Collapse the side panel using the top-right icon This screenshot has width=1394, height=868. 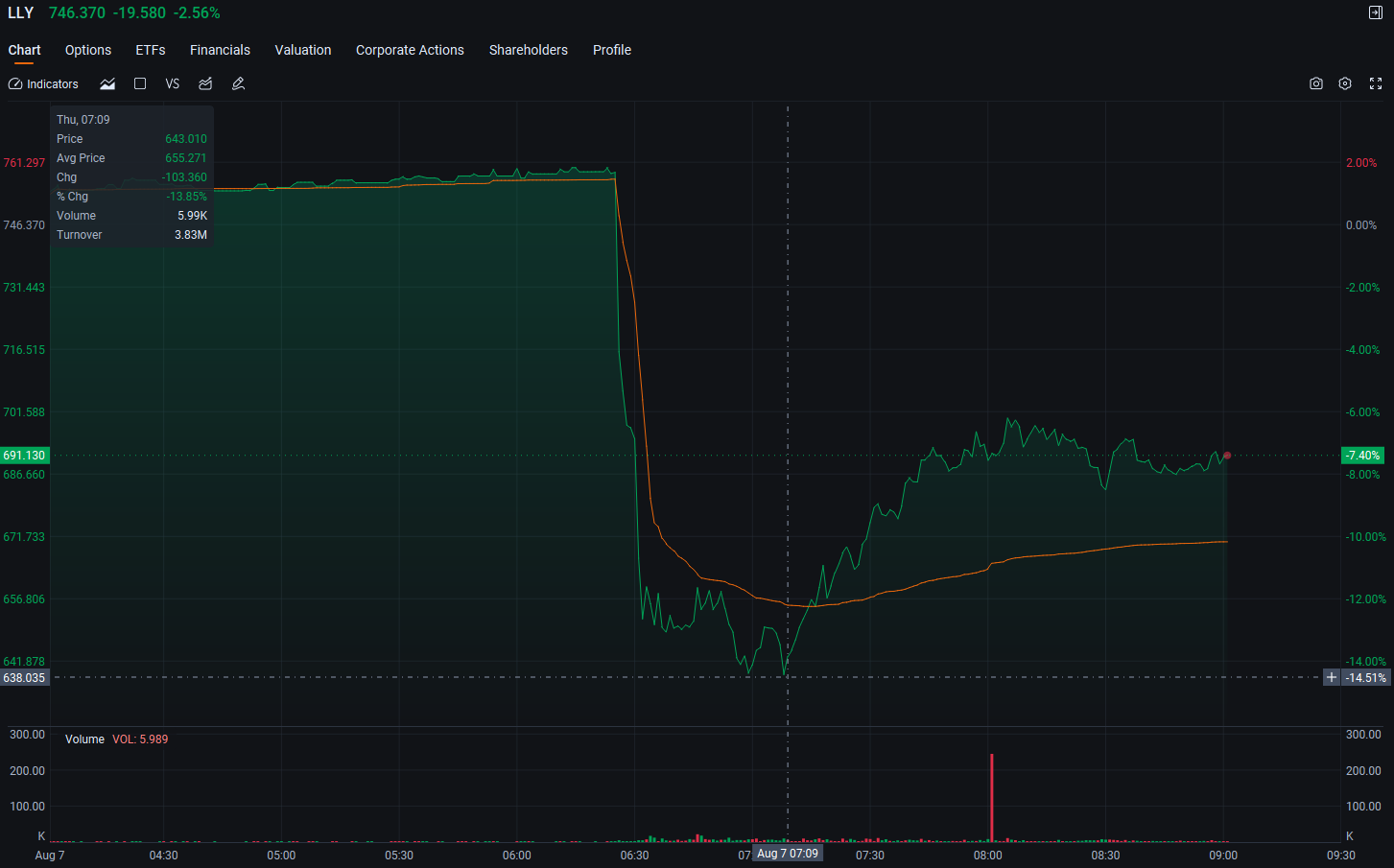1376,12
